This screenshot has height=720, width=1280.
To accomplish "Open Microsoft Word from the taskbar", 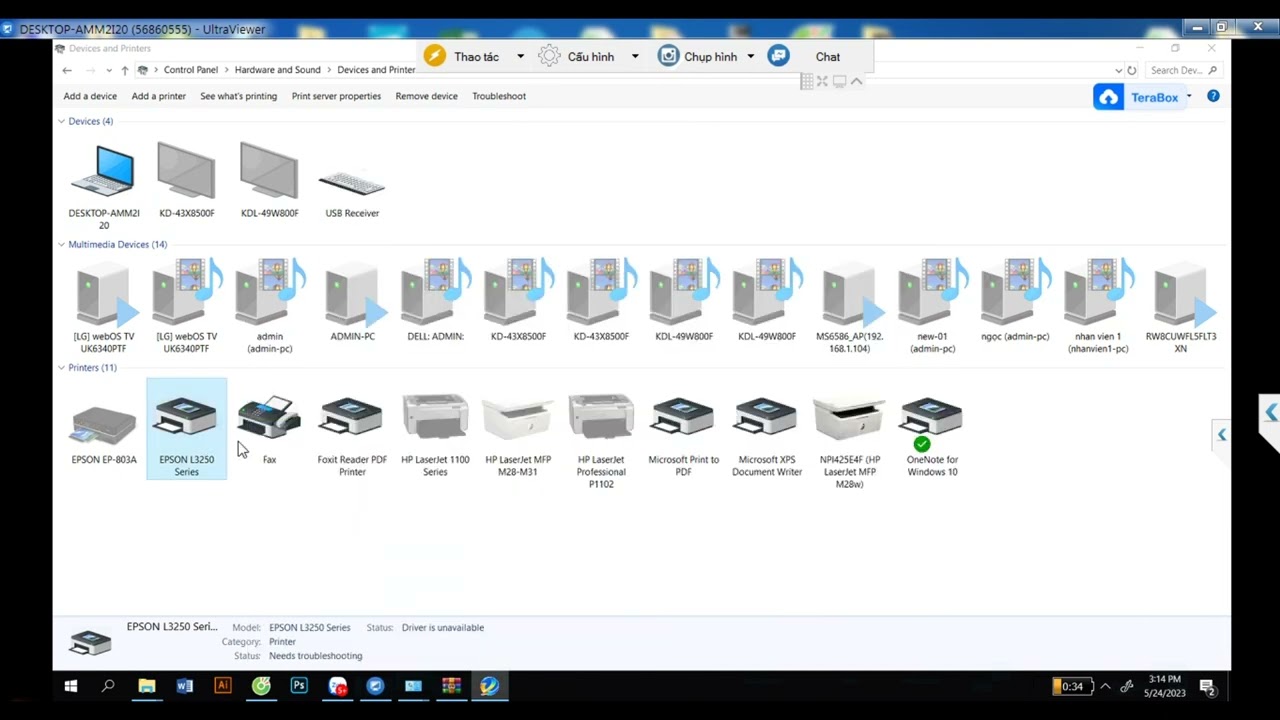I will pos(185,686).
